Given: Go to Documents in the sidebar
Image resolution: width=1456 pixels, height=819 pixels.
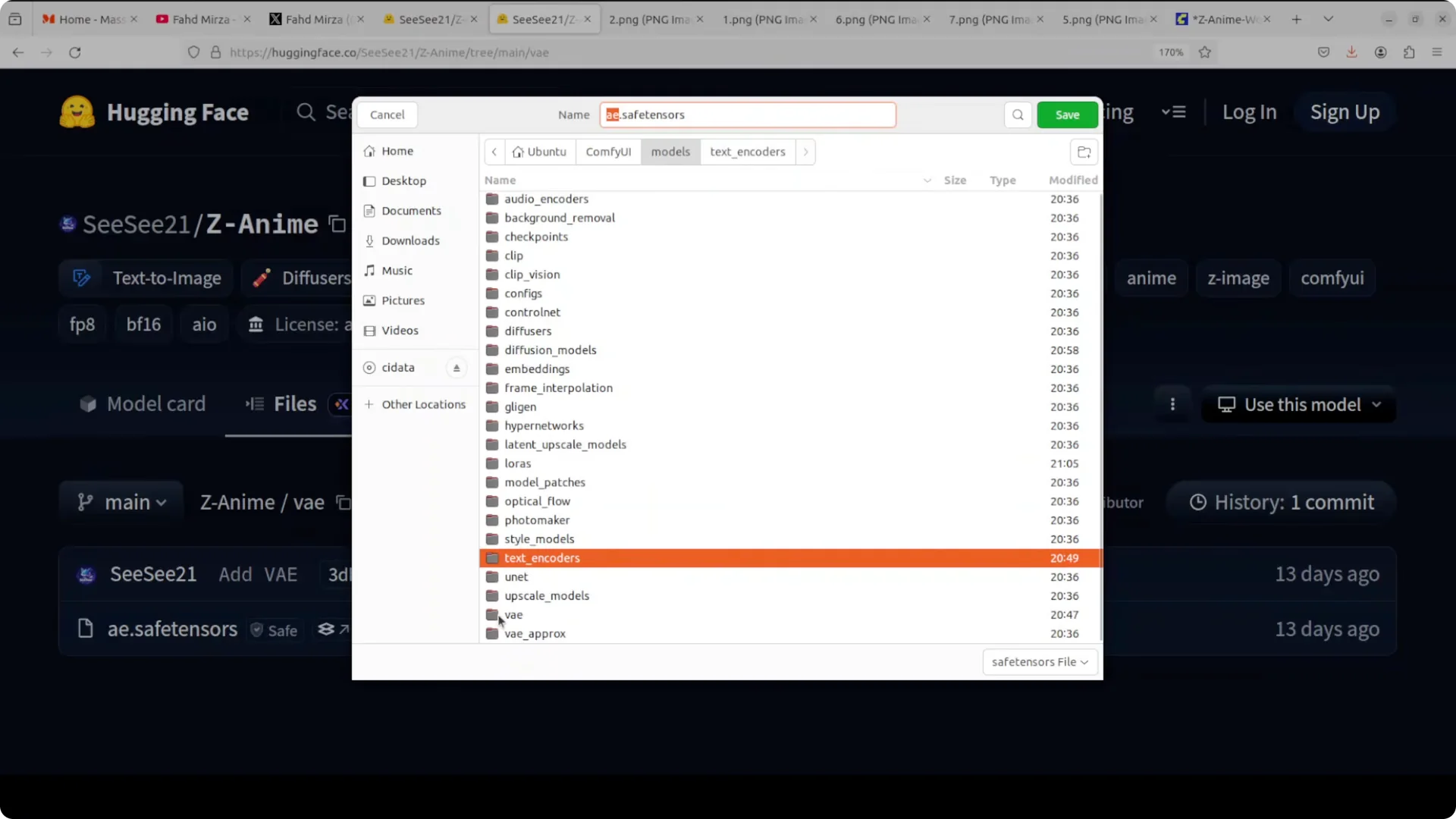Looking at the screenshot, I should pyautogui.click(x=415, y=211).
